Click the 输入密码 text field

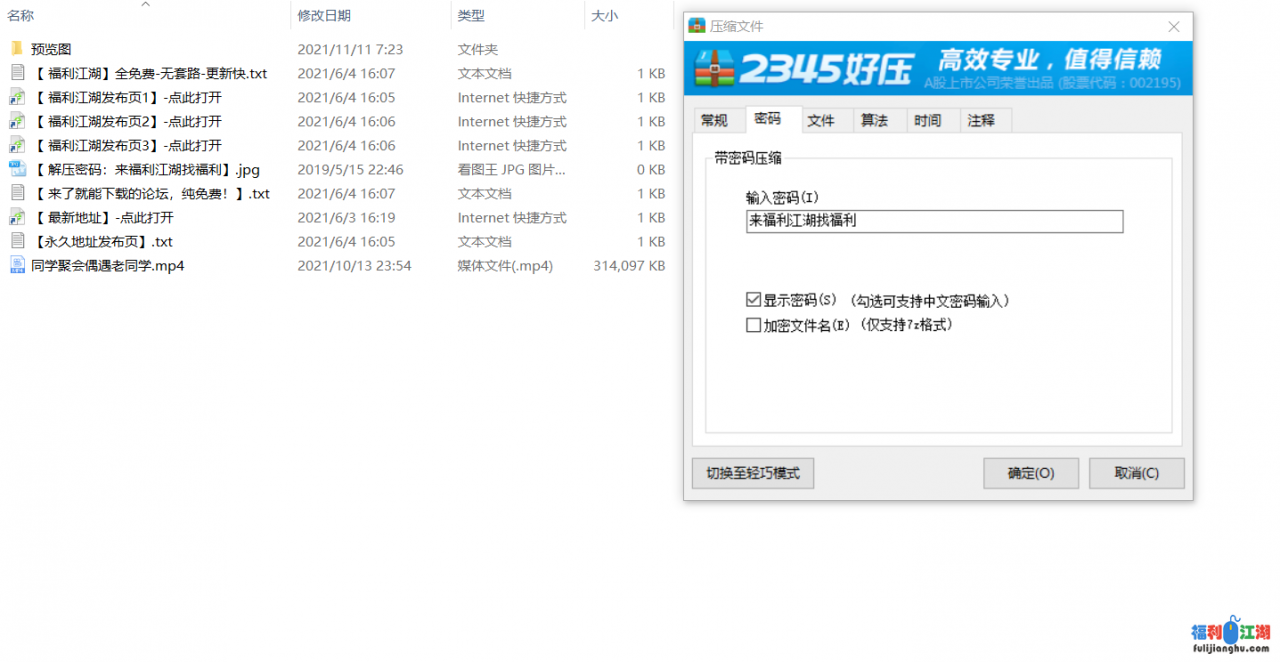[x=934, y=221]
